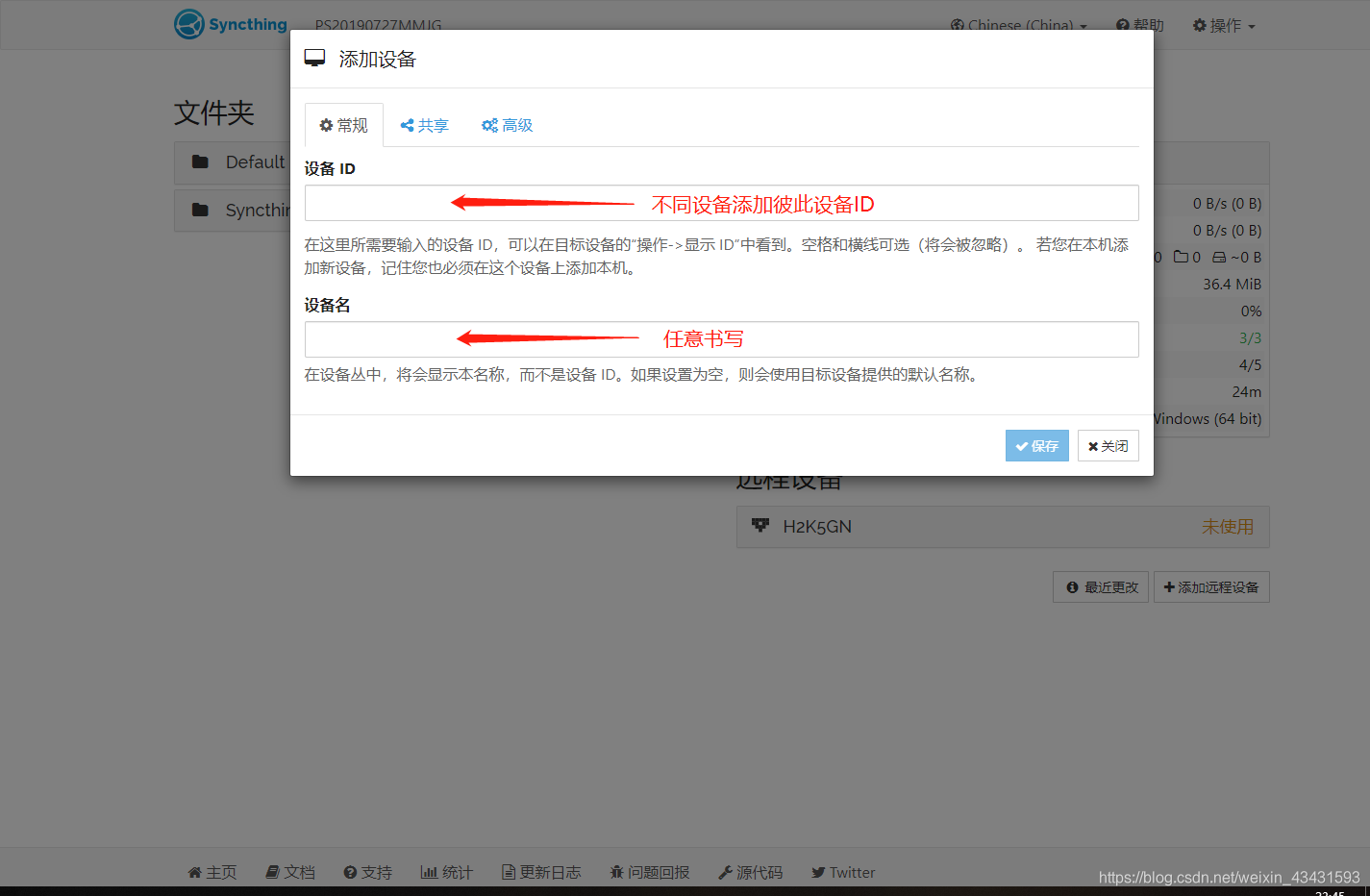
Task: Select the 常规 general tab
Action: (x=344, y=125)
